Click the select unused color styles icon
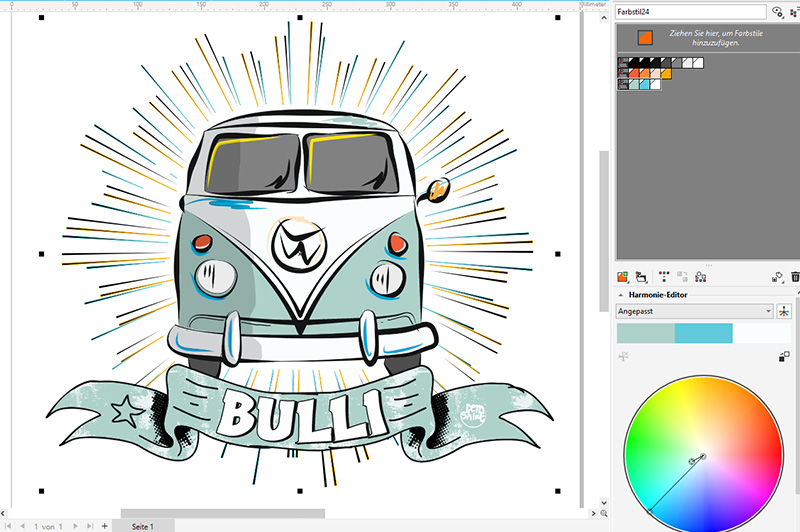 click(x=777, y=277)
